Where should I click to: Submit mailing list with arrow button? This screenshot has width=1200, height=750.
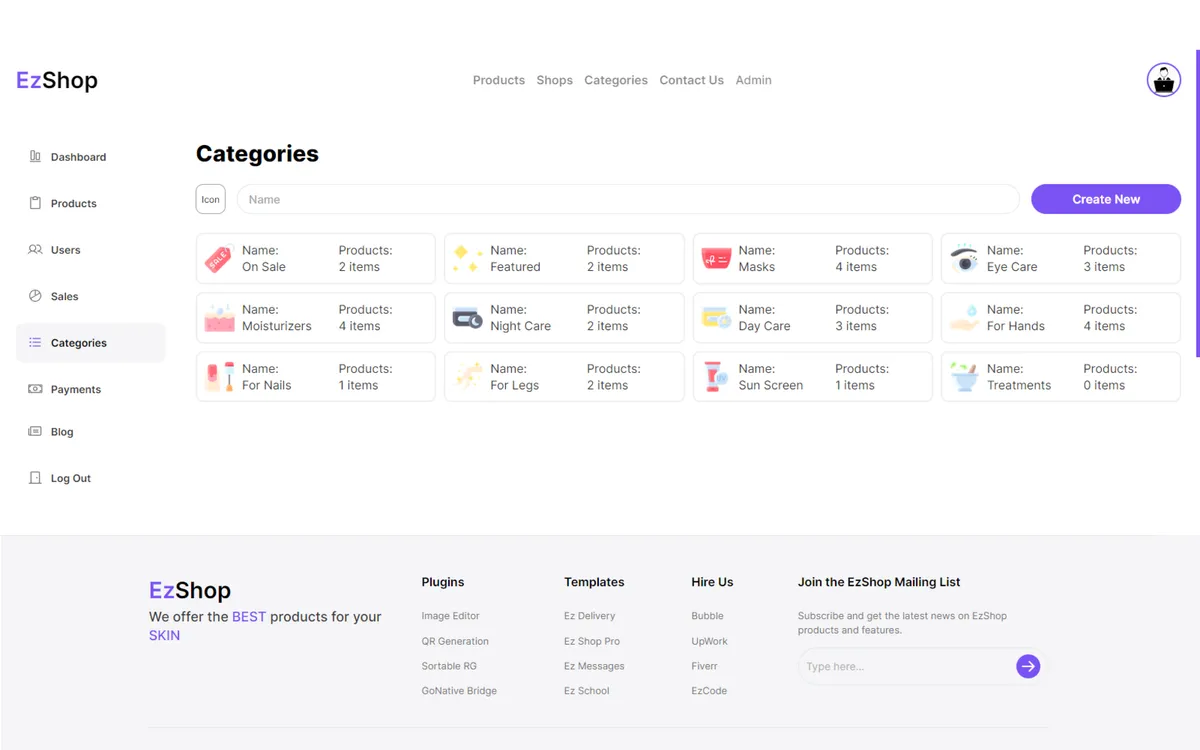[1028, 666]
